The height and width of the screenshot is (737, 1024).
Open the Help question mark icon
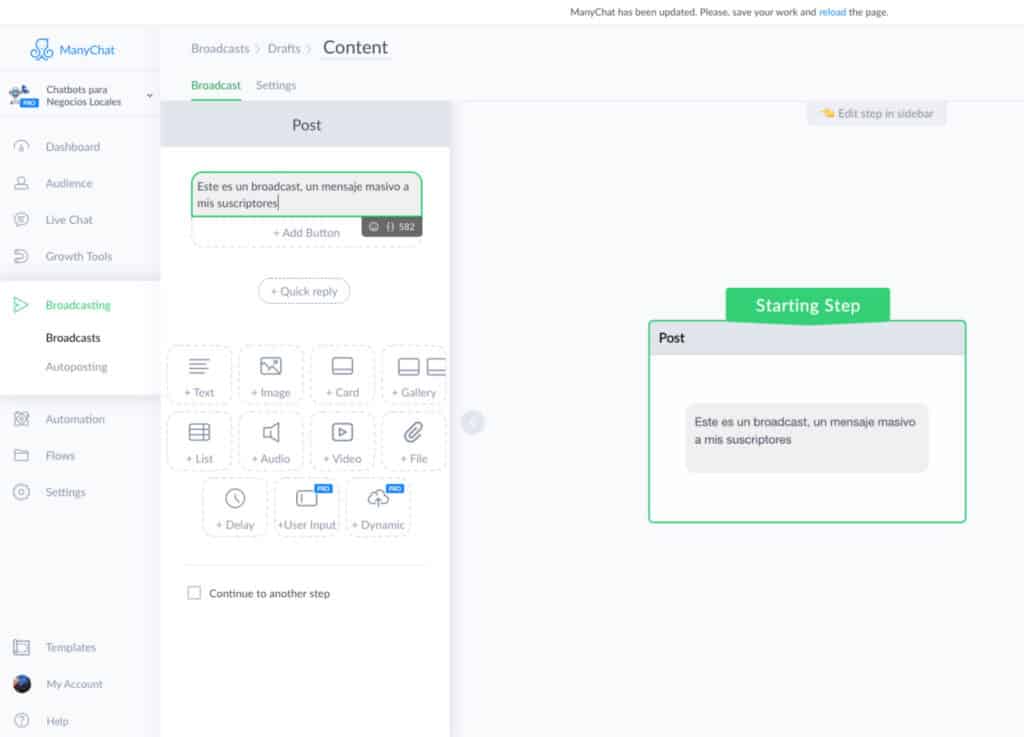coord(22,720)
